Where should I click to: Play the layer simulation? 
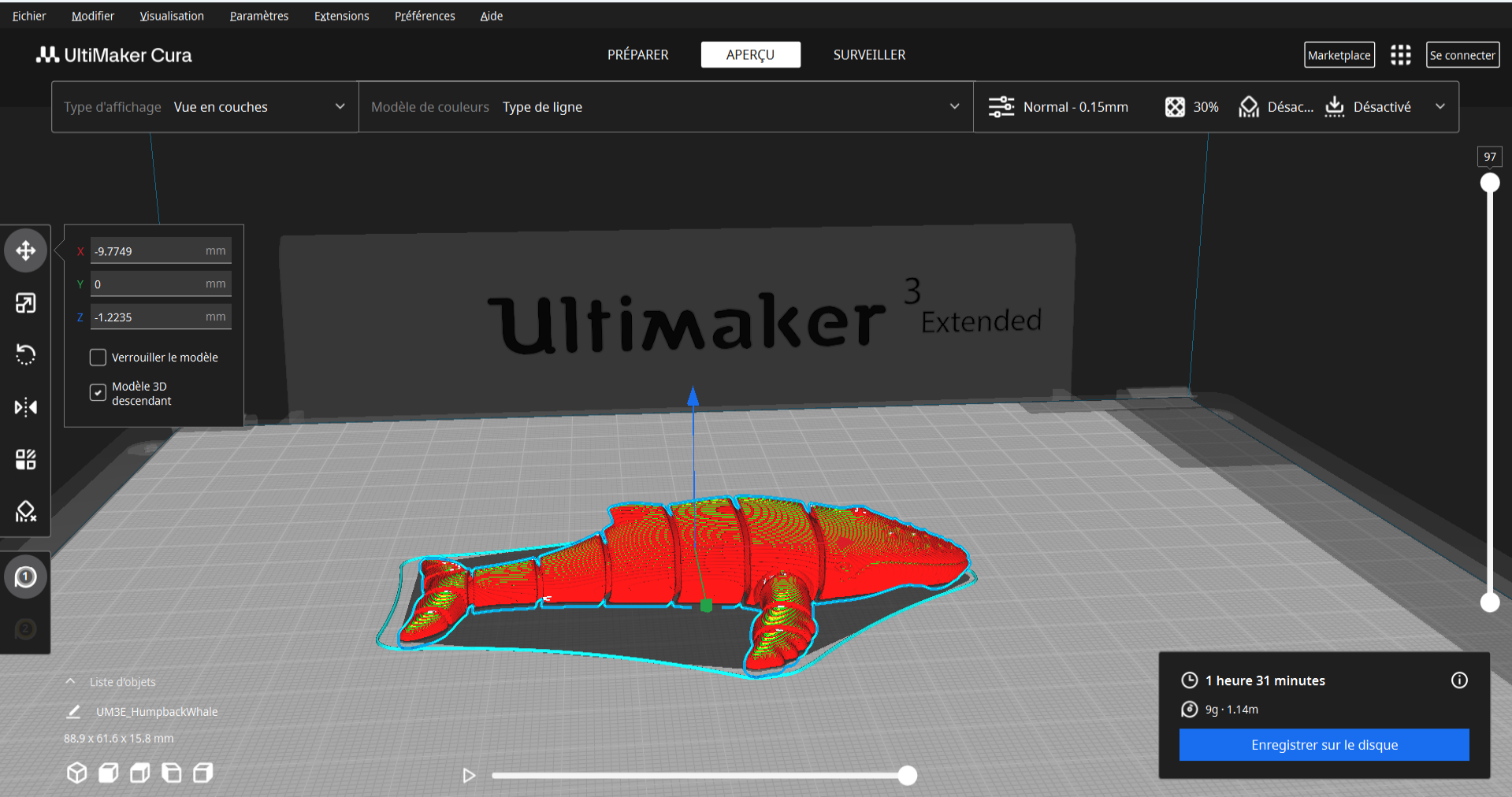(469, 776)
